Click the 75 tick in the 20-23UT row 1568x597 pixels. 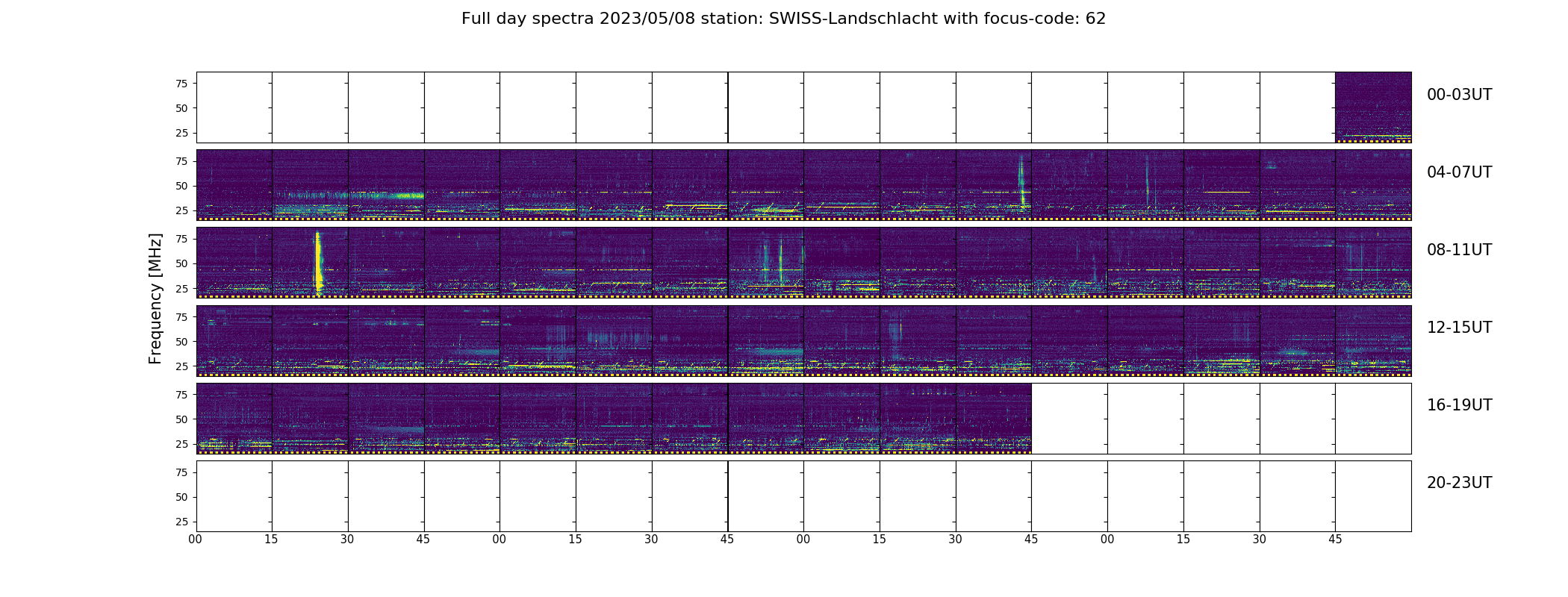[x=181, y=472]
